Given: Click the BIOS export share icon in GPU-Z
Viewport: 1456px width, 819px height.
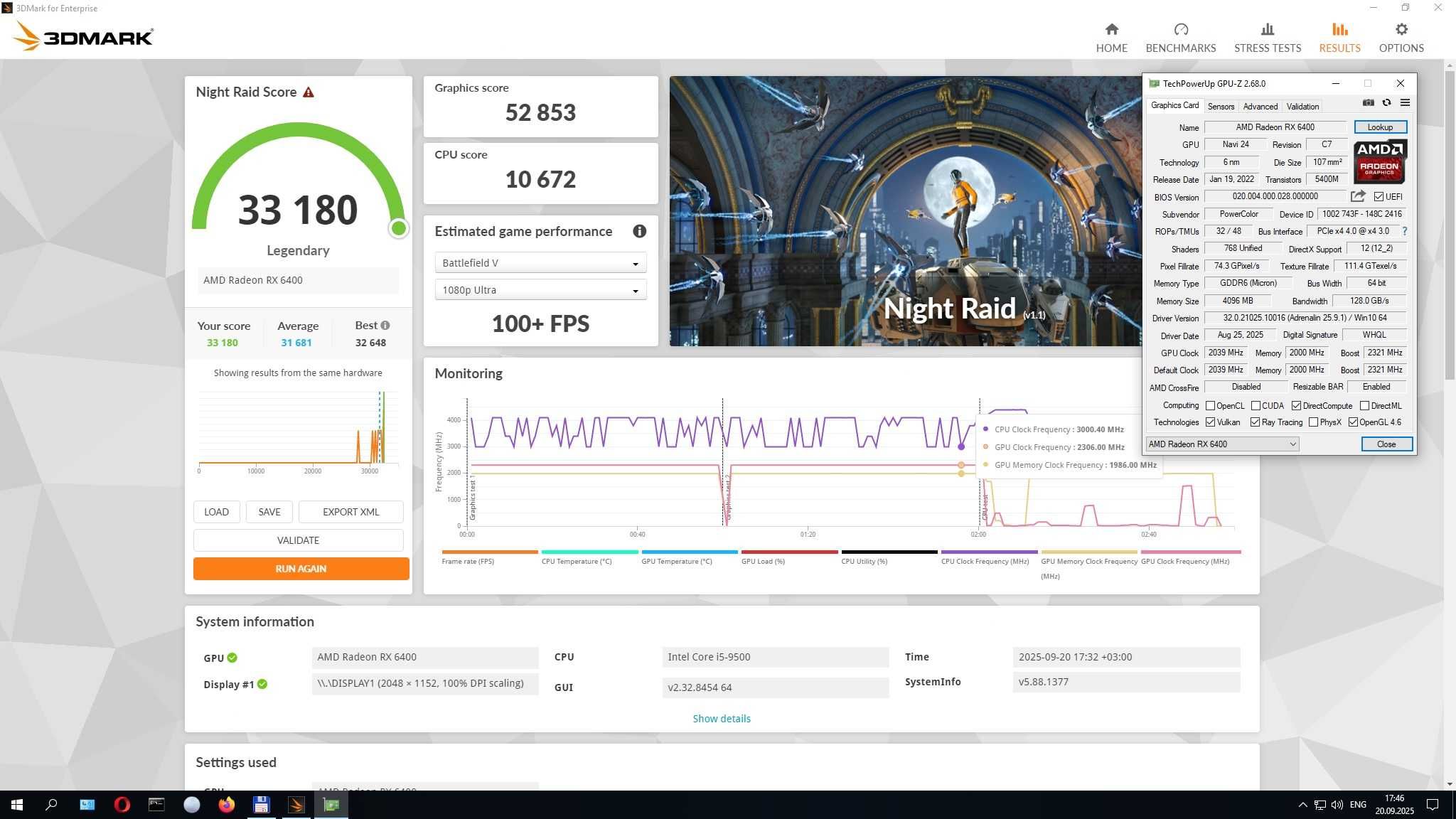Looking at the screenshot, I should click(1358, 196).
